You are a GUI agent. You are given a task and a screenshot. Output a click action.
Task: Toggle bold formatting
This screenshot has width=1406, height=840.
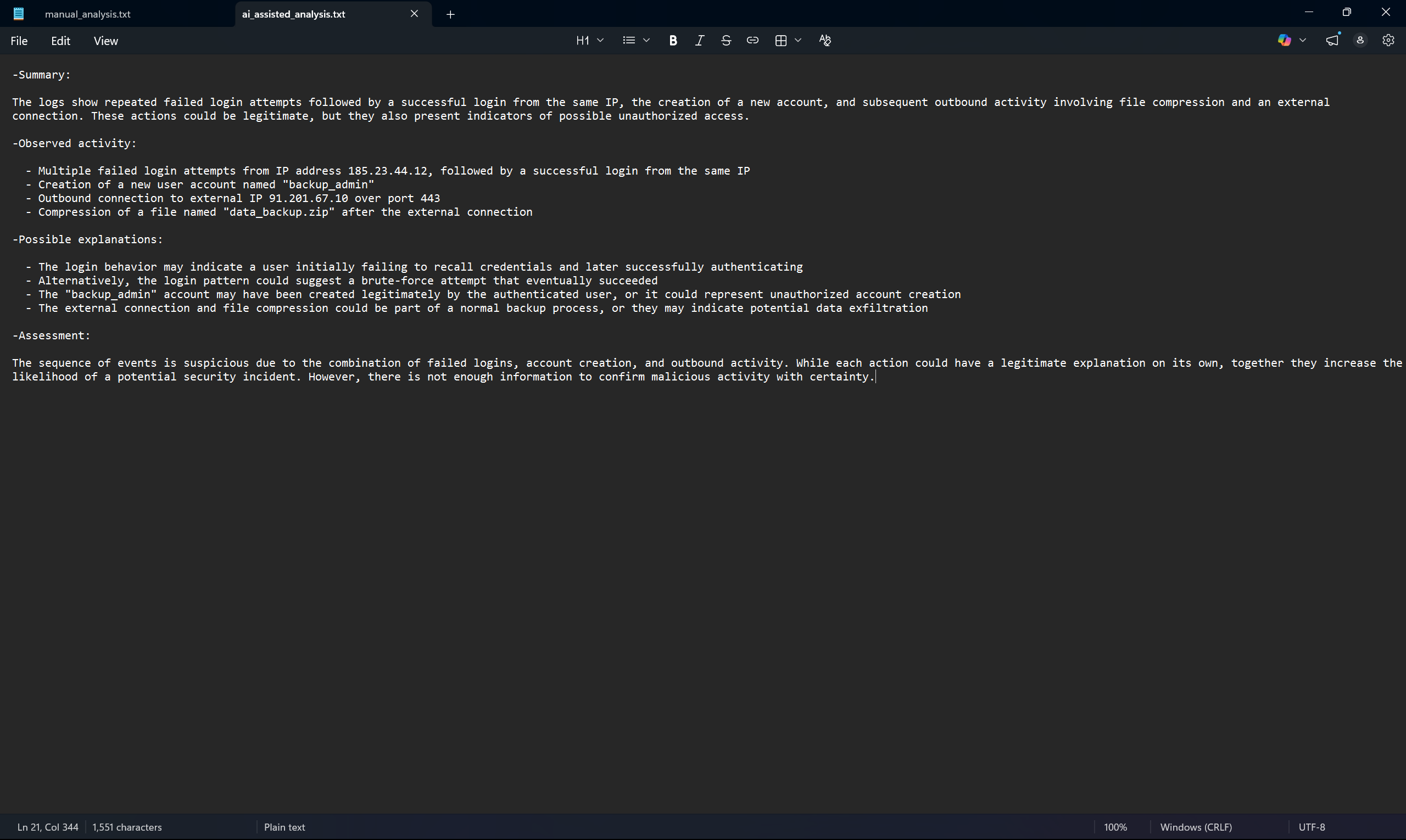point(673,40)
